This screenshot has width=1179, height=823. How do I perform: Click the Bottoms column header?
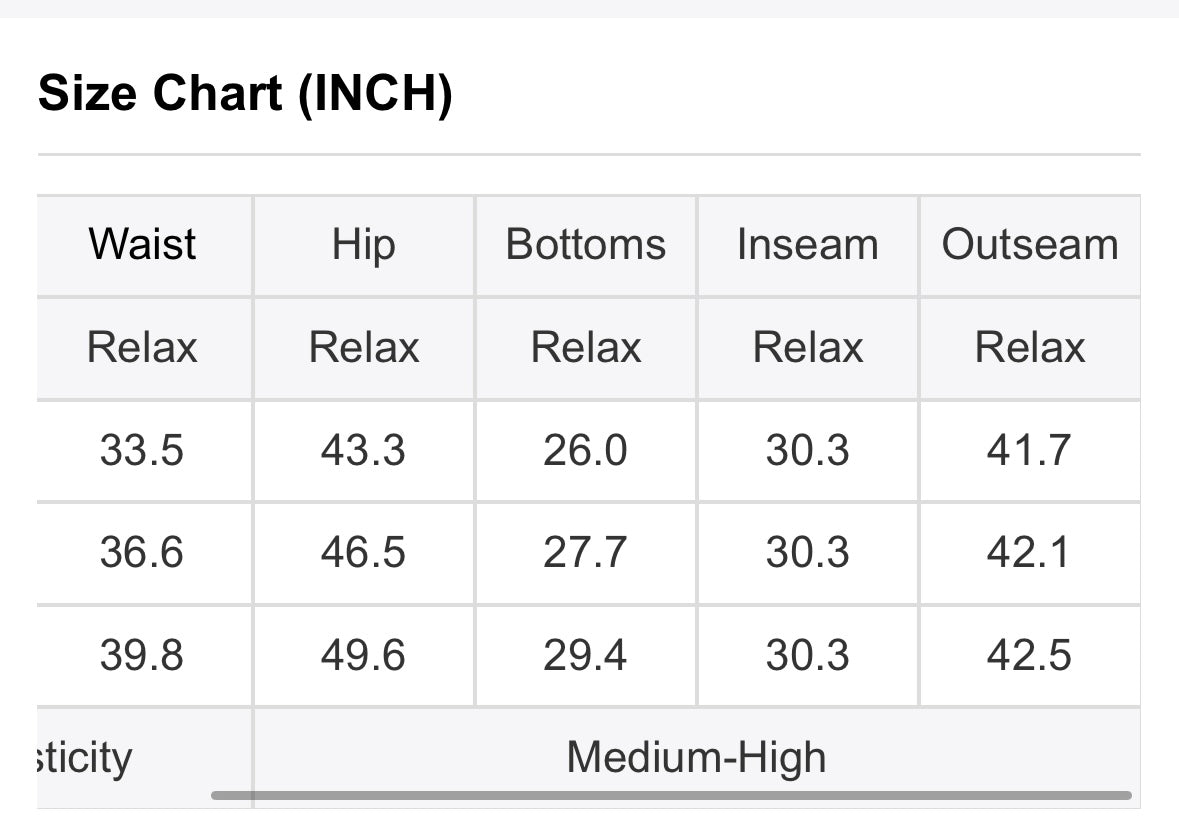click(586, 245)
